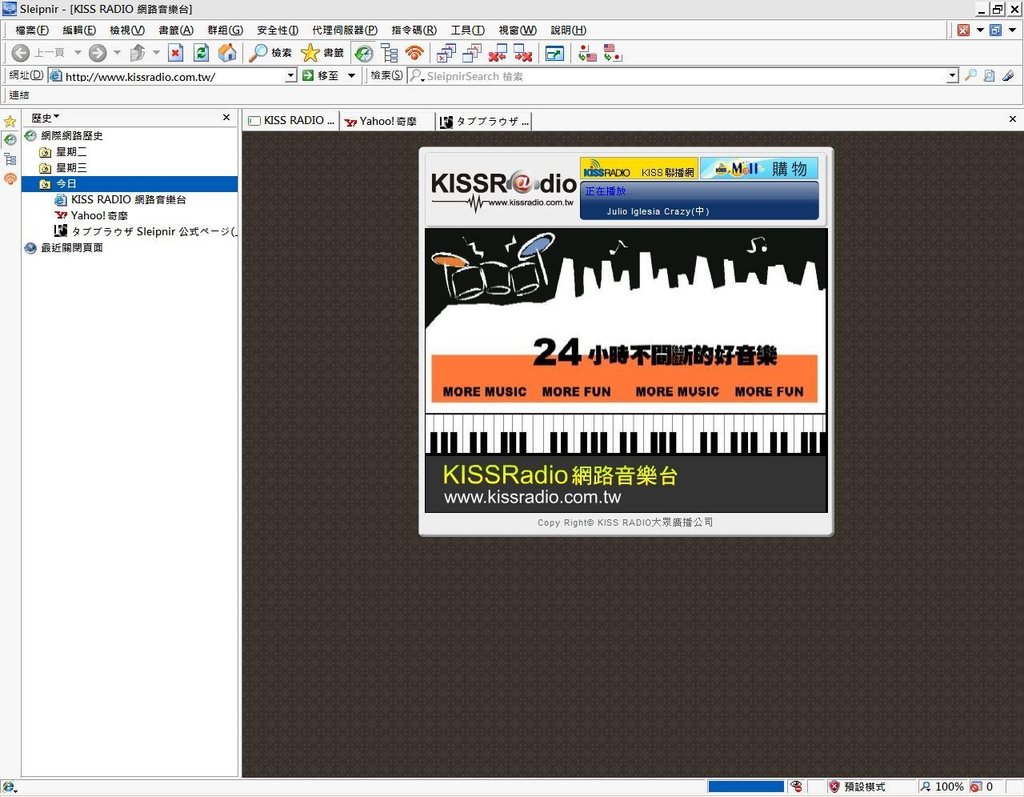
Task: Click the close-other-tabs windows icon
Action: point(447,53)
